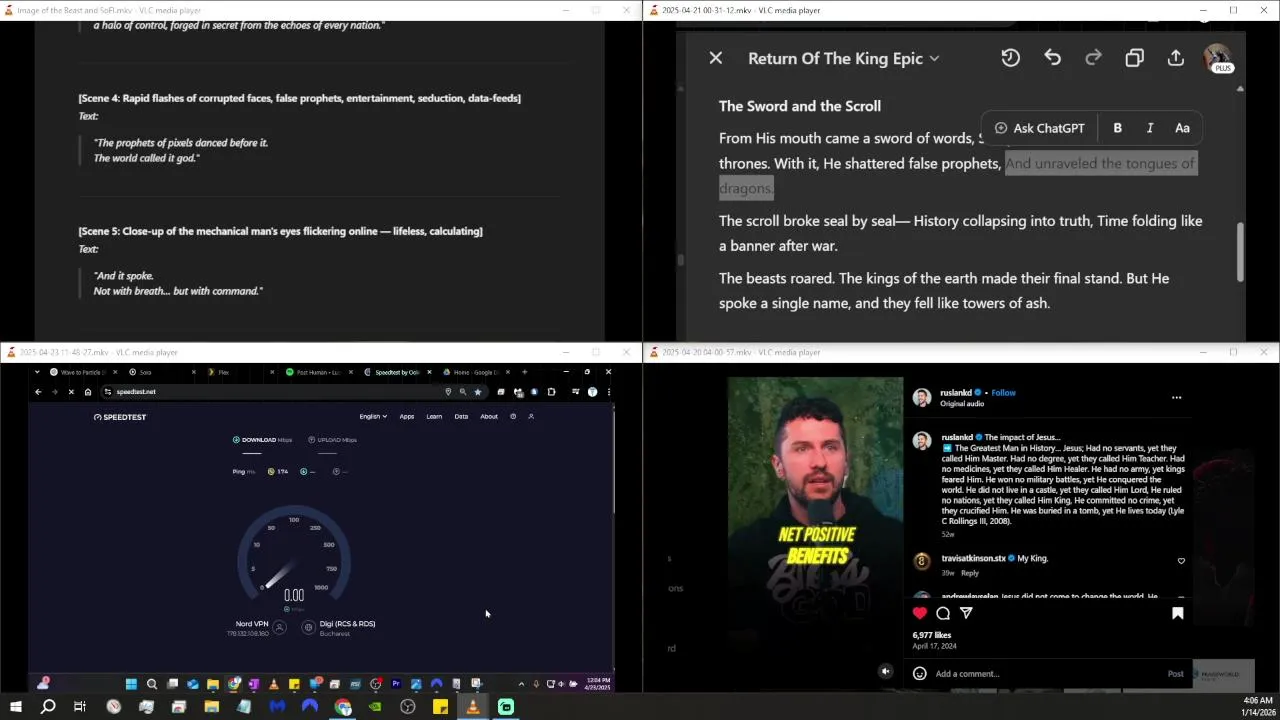Screen dimensions: 1280x720
Task: Open the Speedtest Data menu
Action: [461, 416]
